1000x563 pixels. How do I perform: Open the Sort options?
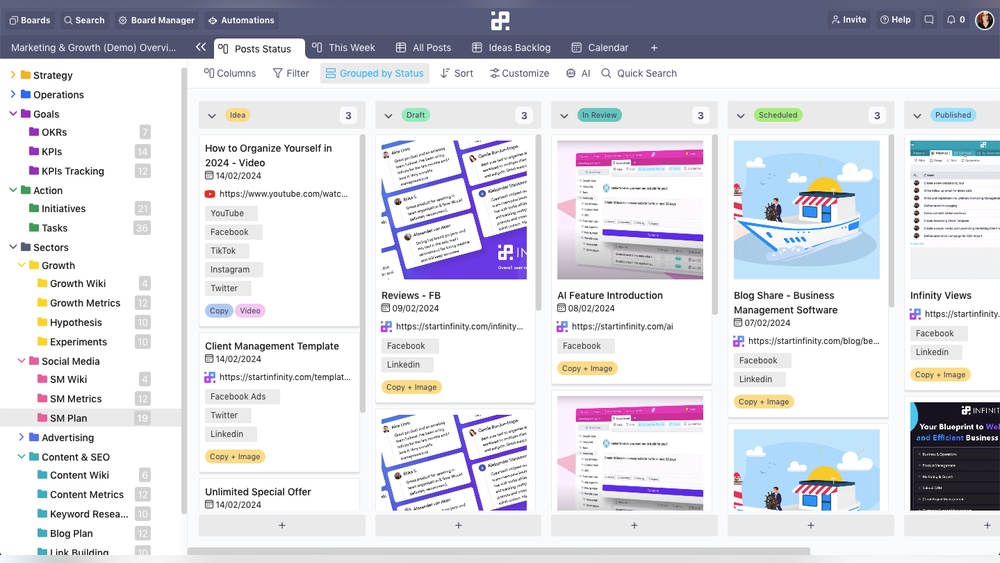click(457, 73)
